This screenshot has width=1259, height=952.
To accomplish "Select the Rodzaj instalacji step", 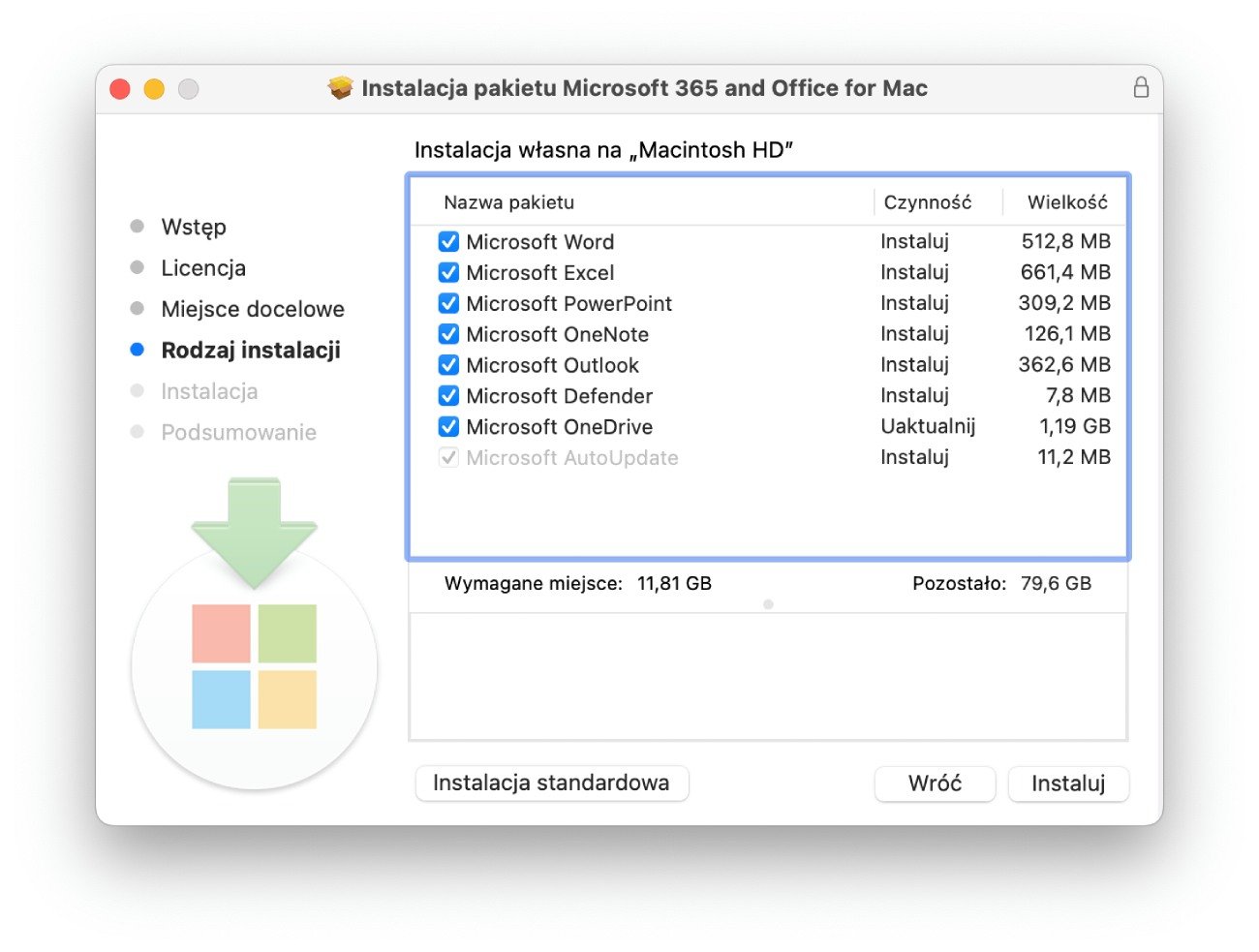I will pos(251,351).
